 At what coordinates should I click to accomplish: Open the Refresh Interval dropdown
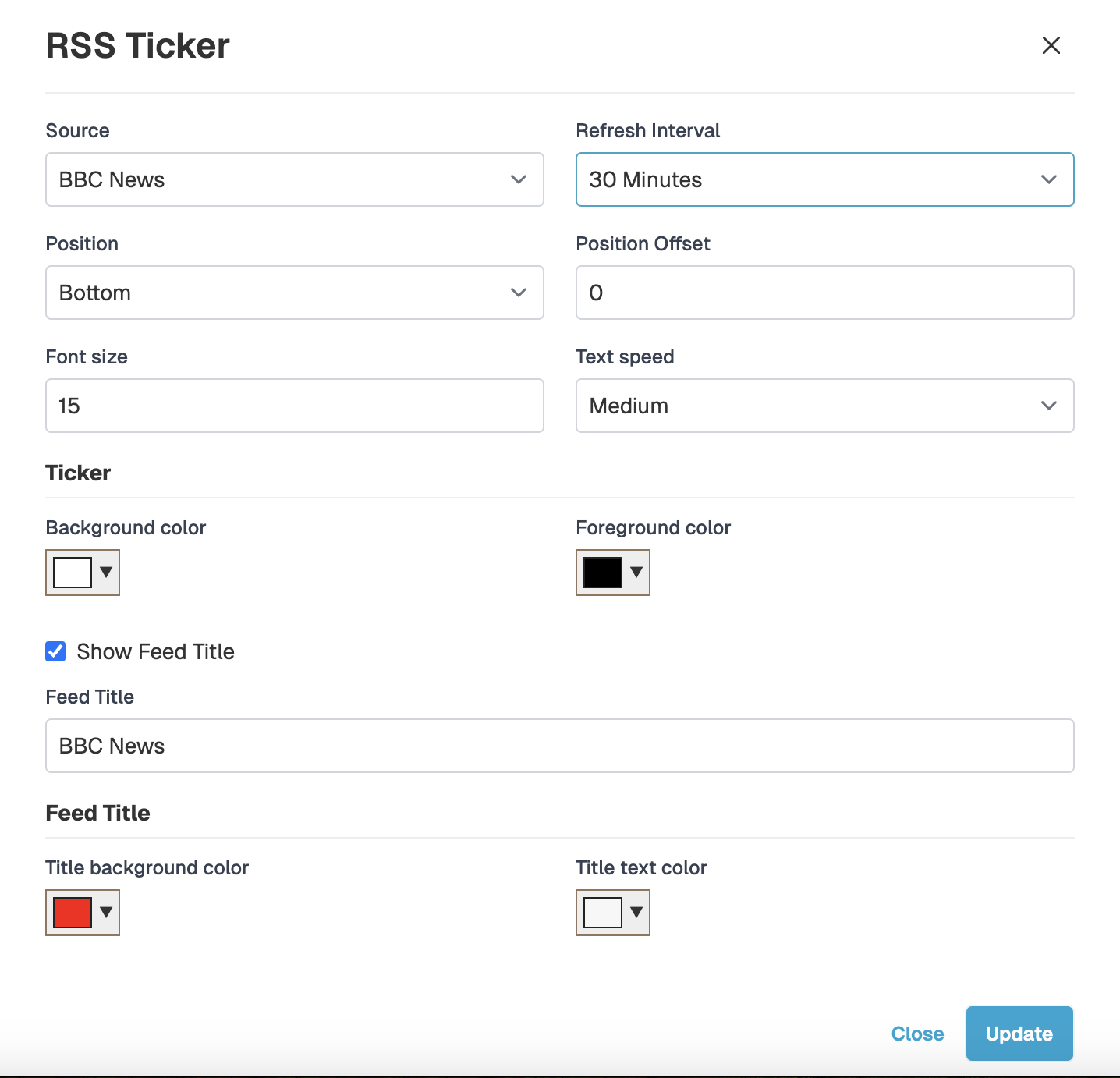pyautogui.click(x=824, y=179)
